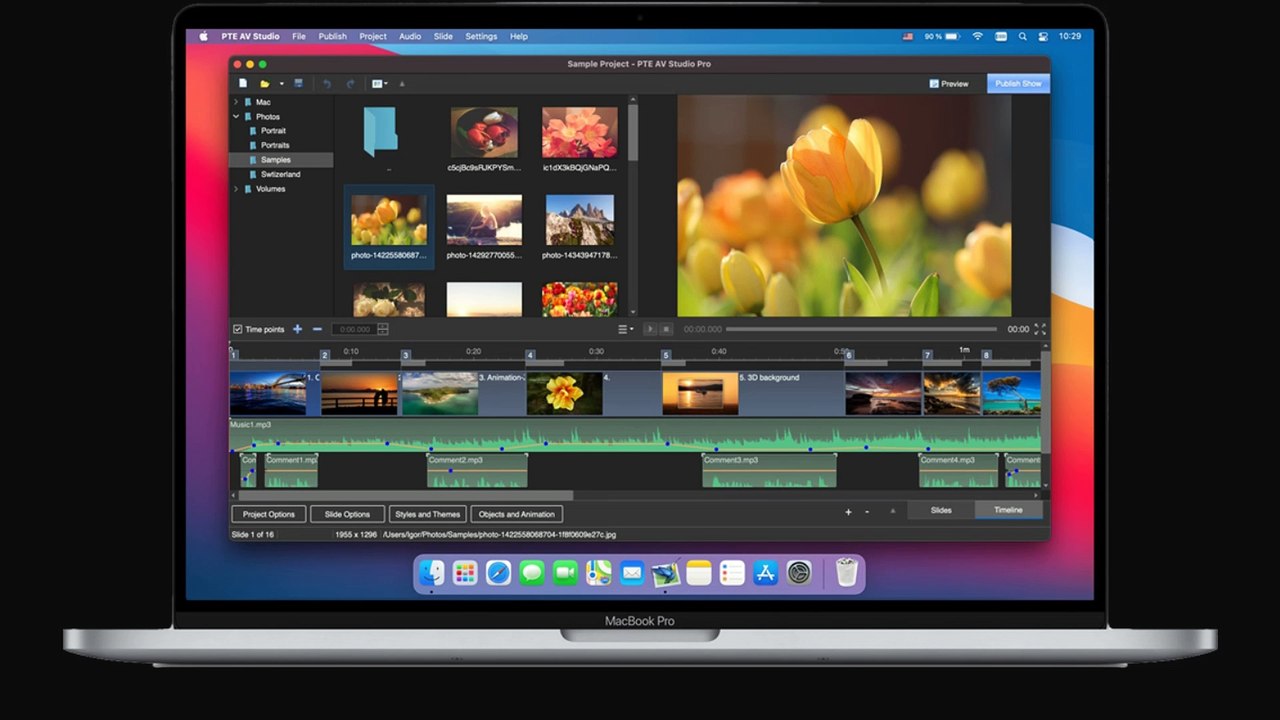Viewport: 1280px width, 720px height.
Task: Open System Preferences from the Dock
Action: pos(799,573)
